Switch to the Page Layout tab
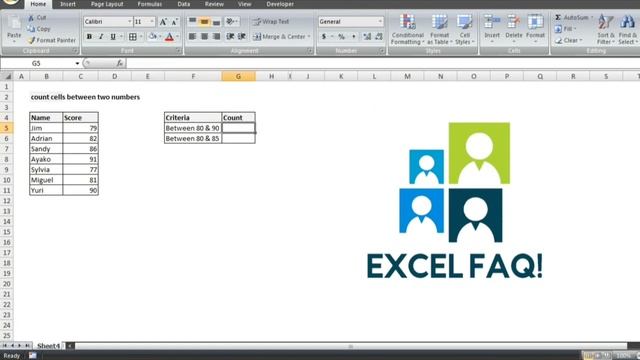This screenshot has width=640, height=360. 107,4
